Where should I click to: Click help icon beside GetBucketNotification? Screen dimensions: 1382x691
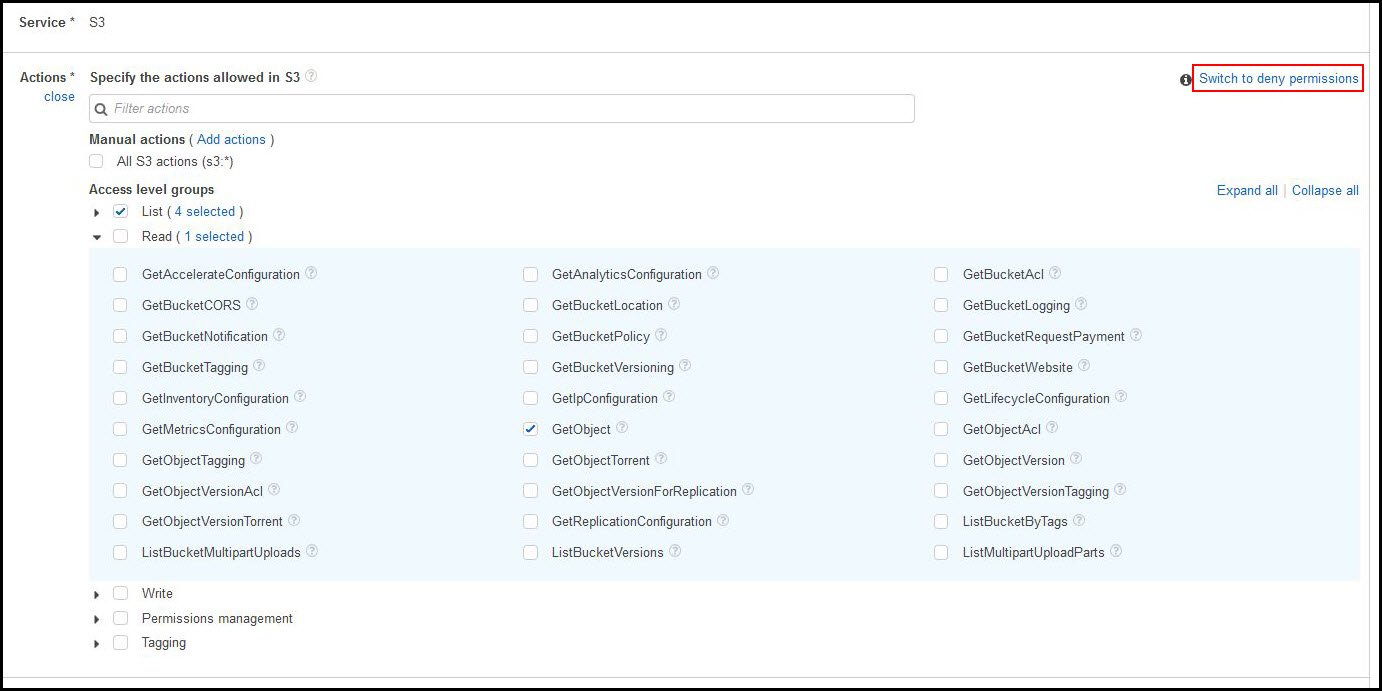279,335
